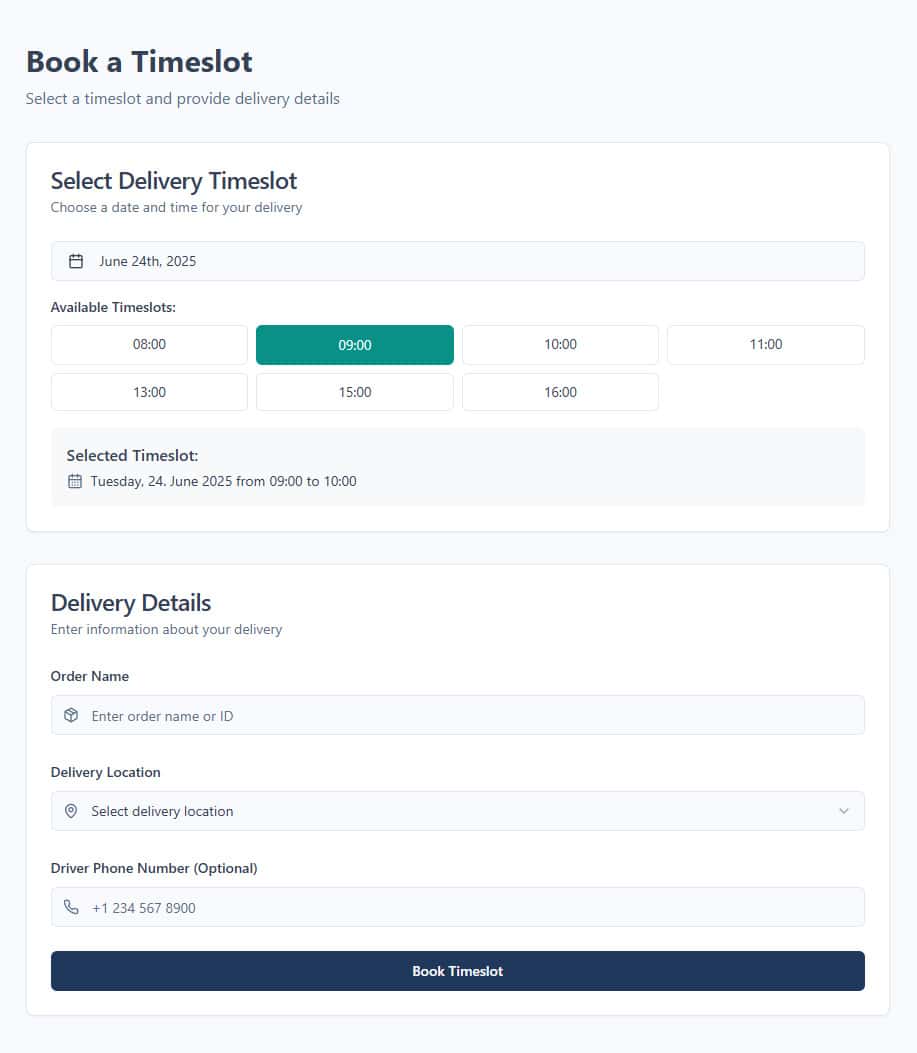Open the Delivery Location dropdown
This screenshot has height=1053, width=917.
point(457,810)
